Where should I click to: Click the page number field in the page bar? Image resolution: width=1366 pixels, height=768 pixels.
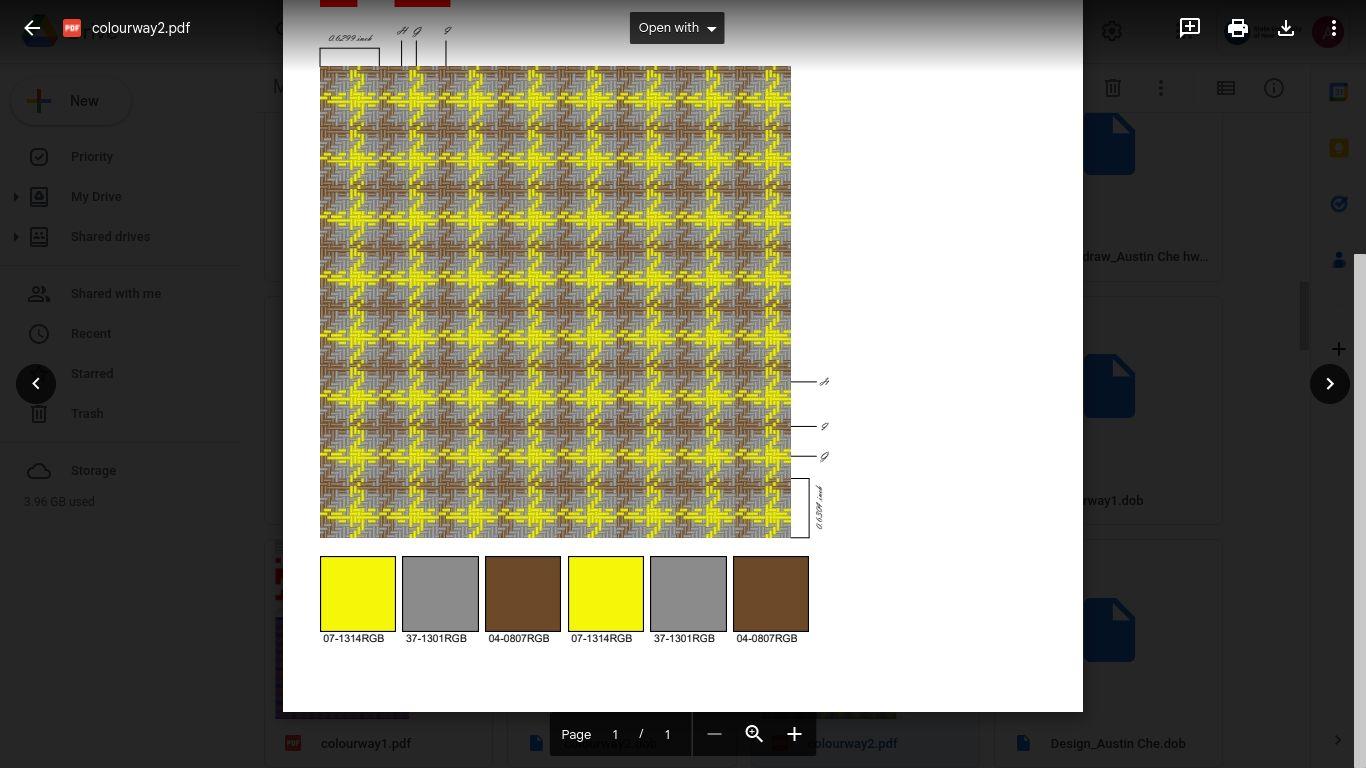coord(615,734)
